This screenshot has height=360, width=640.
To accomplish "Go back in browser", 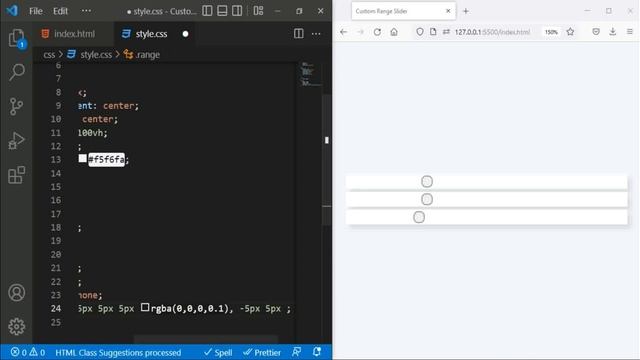I will 343,32.
